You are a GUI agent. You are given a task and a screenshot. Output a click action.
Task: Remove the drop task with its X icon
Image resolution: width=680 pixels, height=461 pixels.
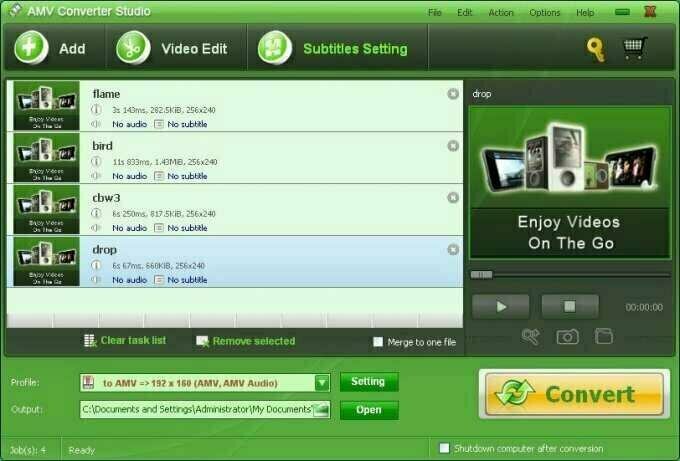[453, 250]
